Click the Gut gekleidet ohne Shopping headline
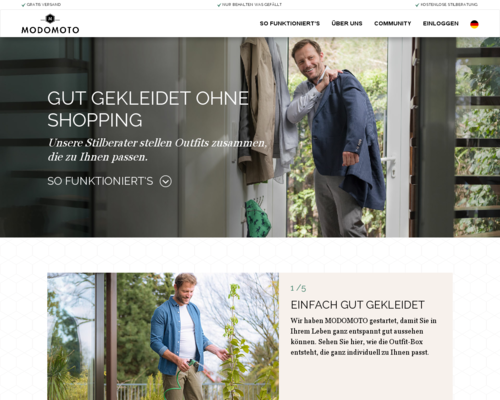The image size is (500, 400). [x=148, y=109]
